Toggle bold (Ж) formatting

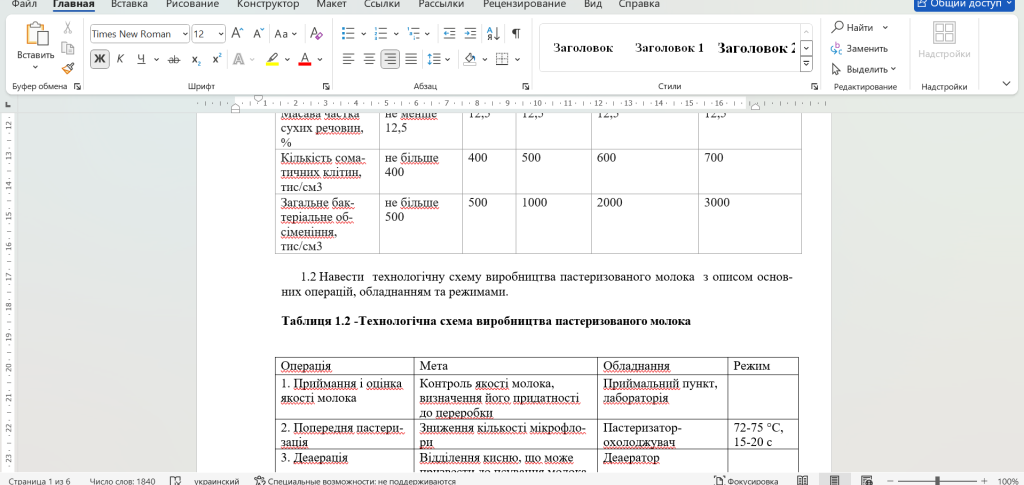tap(99, 59)
